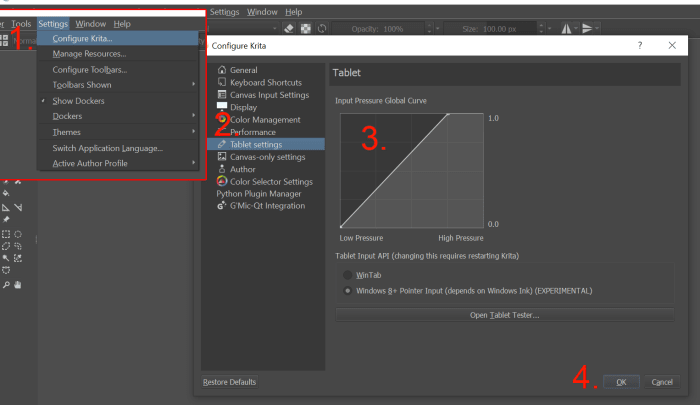The image size is (700, 405).
Task: Select WinTab radio button
Action: tap(347, 275)
